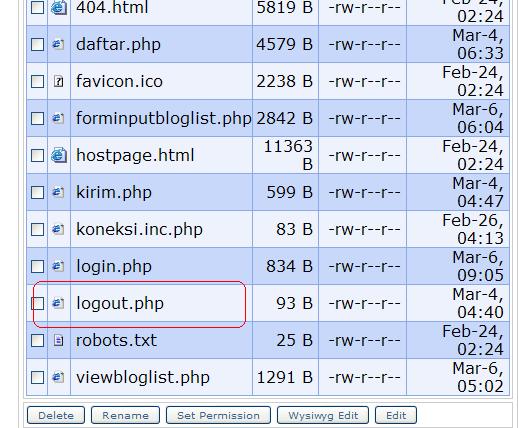518x428 pixels.
Task: Click the file icon beside daftar.php
Action: (58, 44)
